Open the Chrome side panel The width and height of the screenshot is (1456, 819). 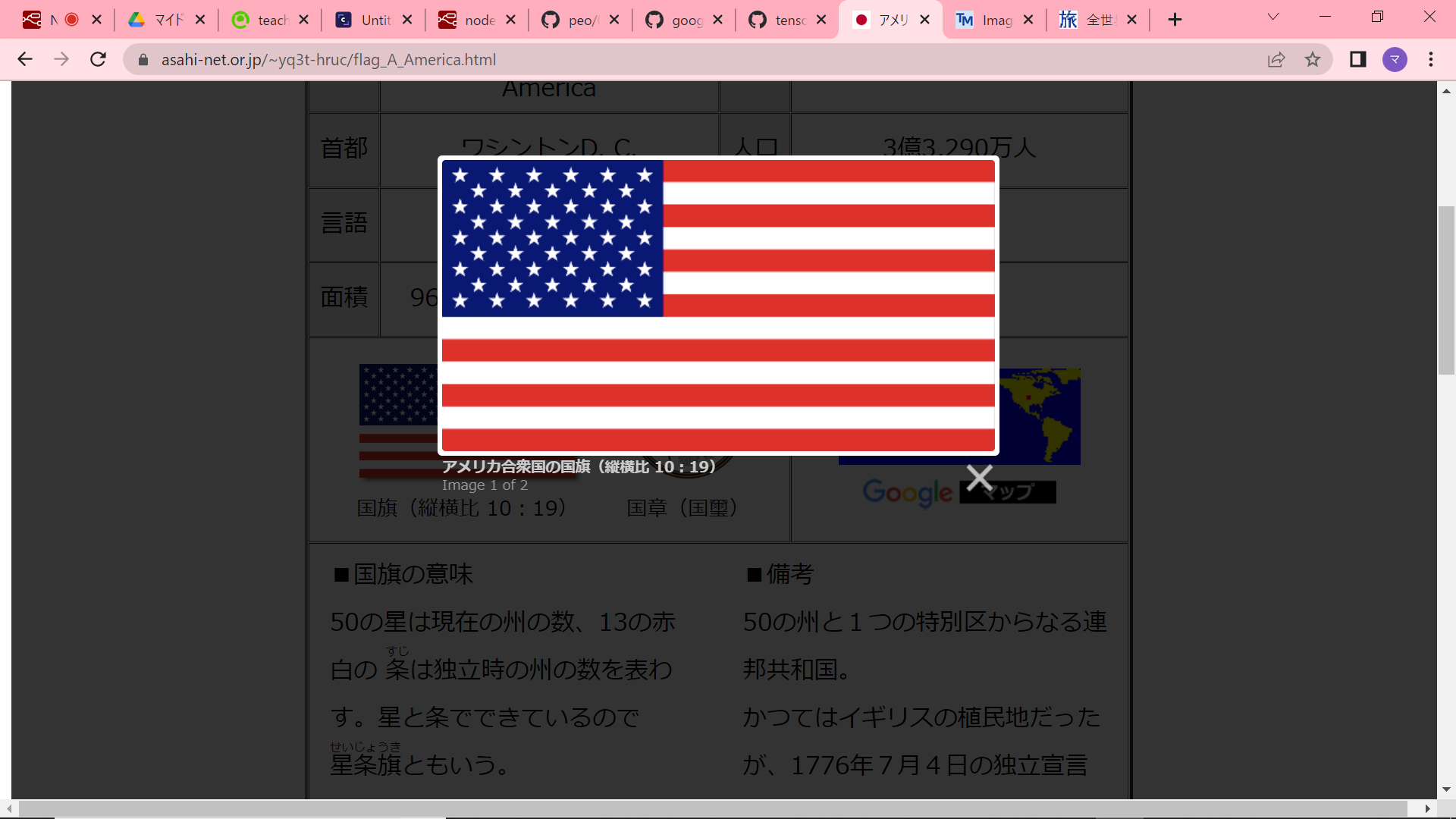pyautogui.click(x=1357, y=59)
